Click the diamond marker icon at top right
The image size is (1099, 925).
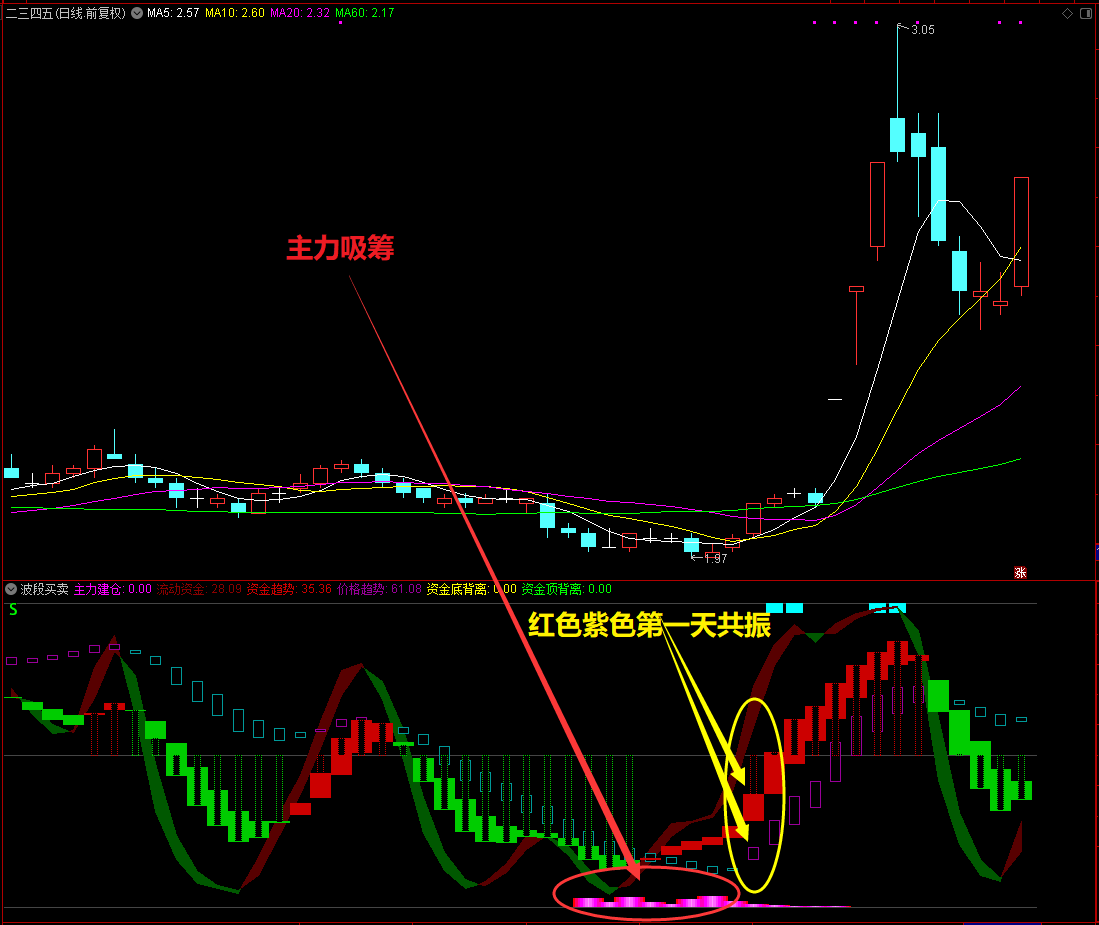pos(1067,13)
